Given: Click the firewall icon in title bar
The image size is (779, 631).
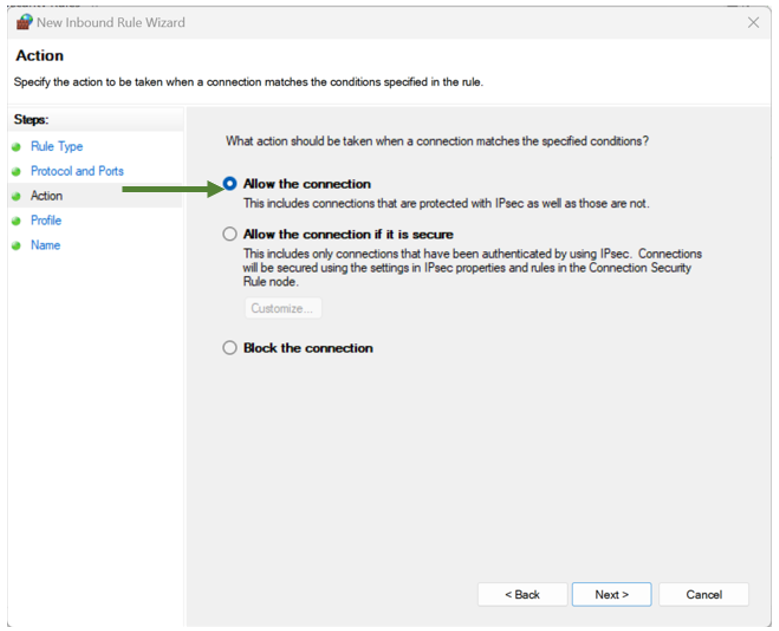Looking at the screenshot, I should (24, 22).
